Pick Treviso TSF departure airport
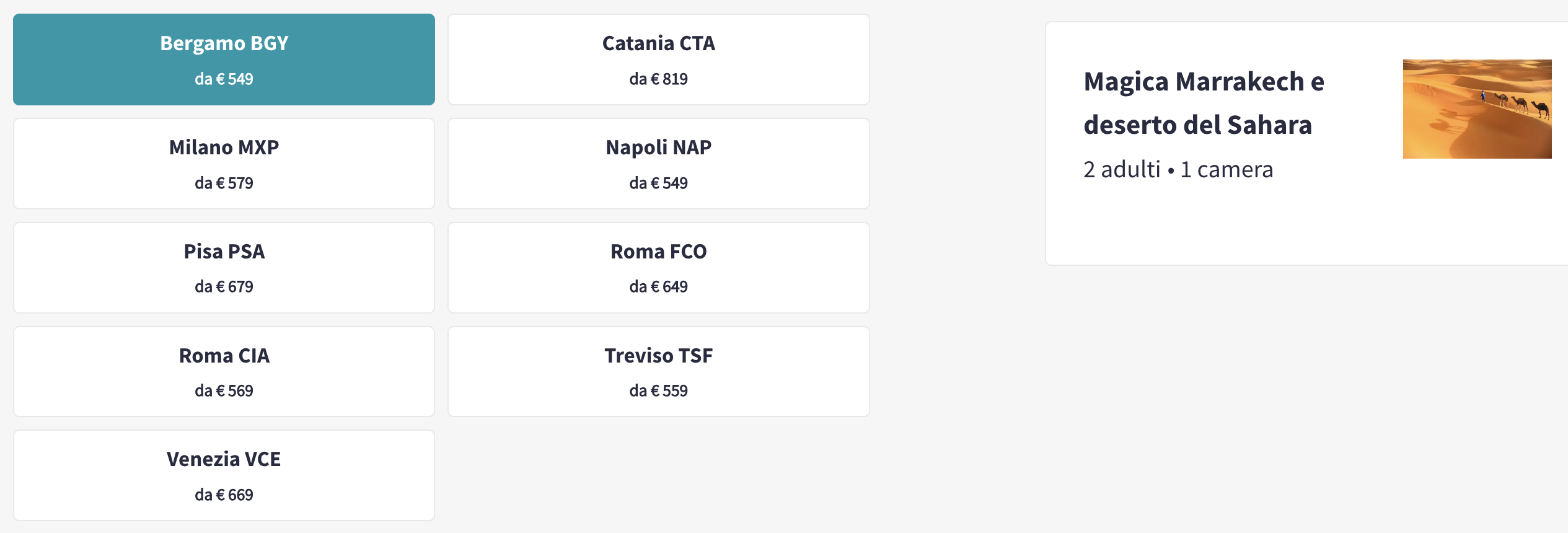Image resolution: width=1568 pixels, height=533 pixels. 659,372
